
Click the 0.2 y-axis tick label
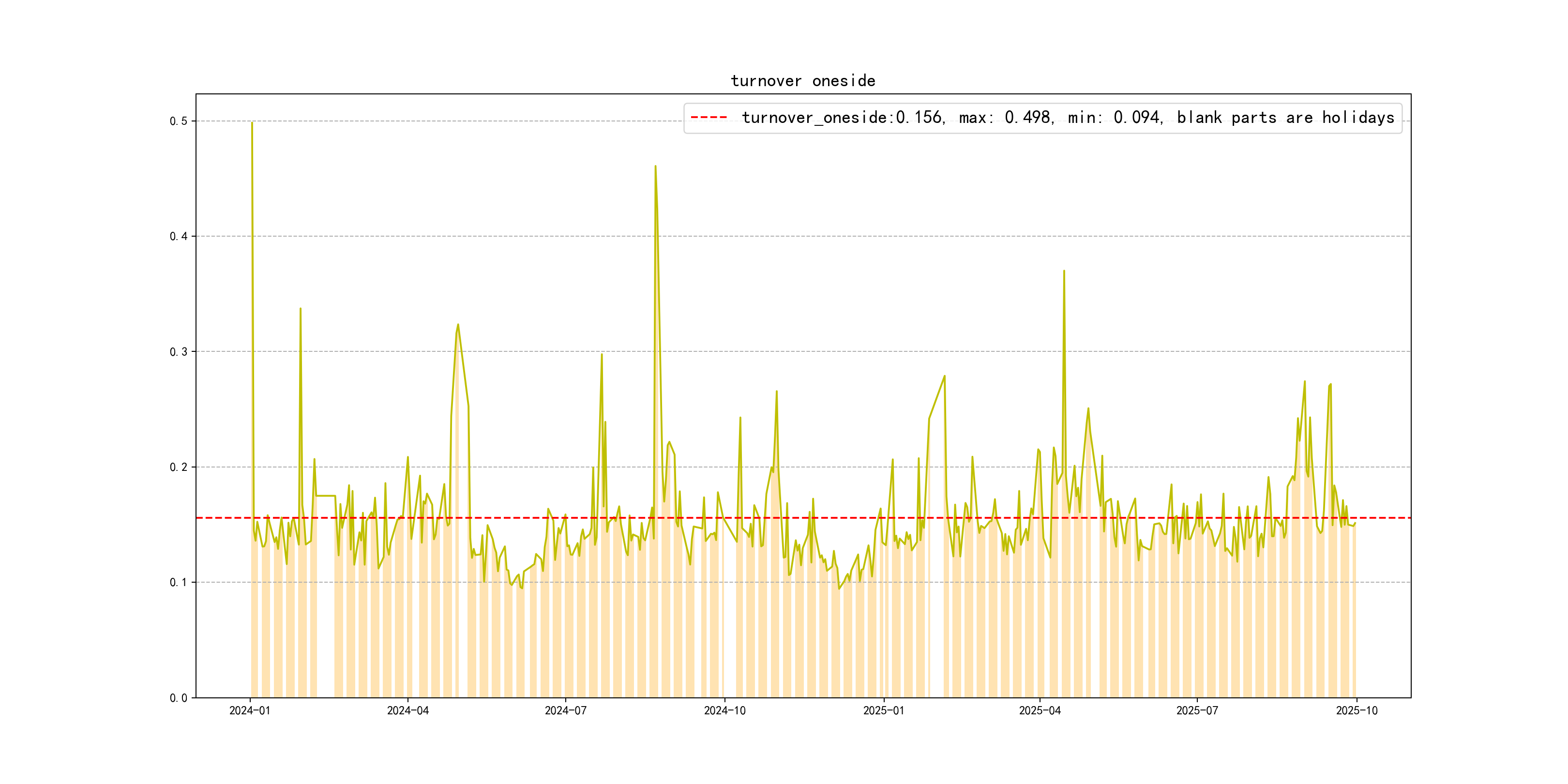(x=179, y=467)
